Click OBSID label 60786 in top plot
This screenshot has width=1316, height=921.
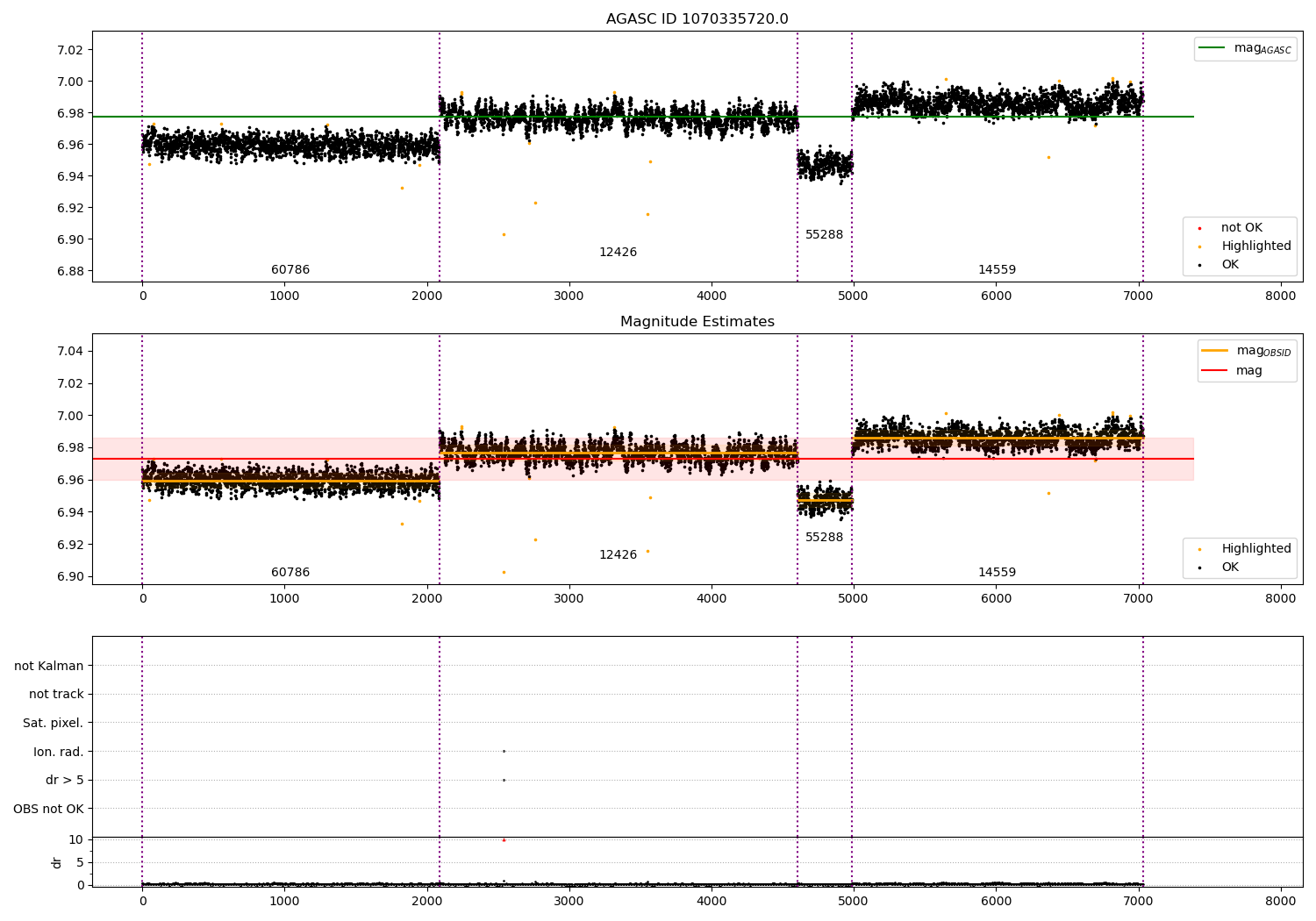coord(290,270)
